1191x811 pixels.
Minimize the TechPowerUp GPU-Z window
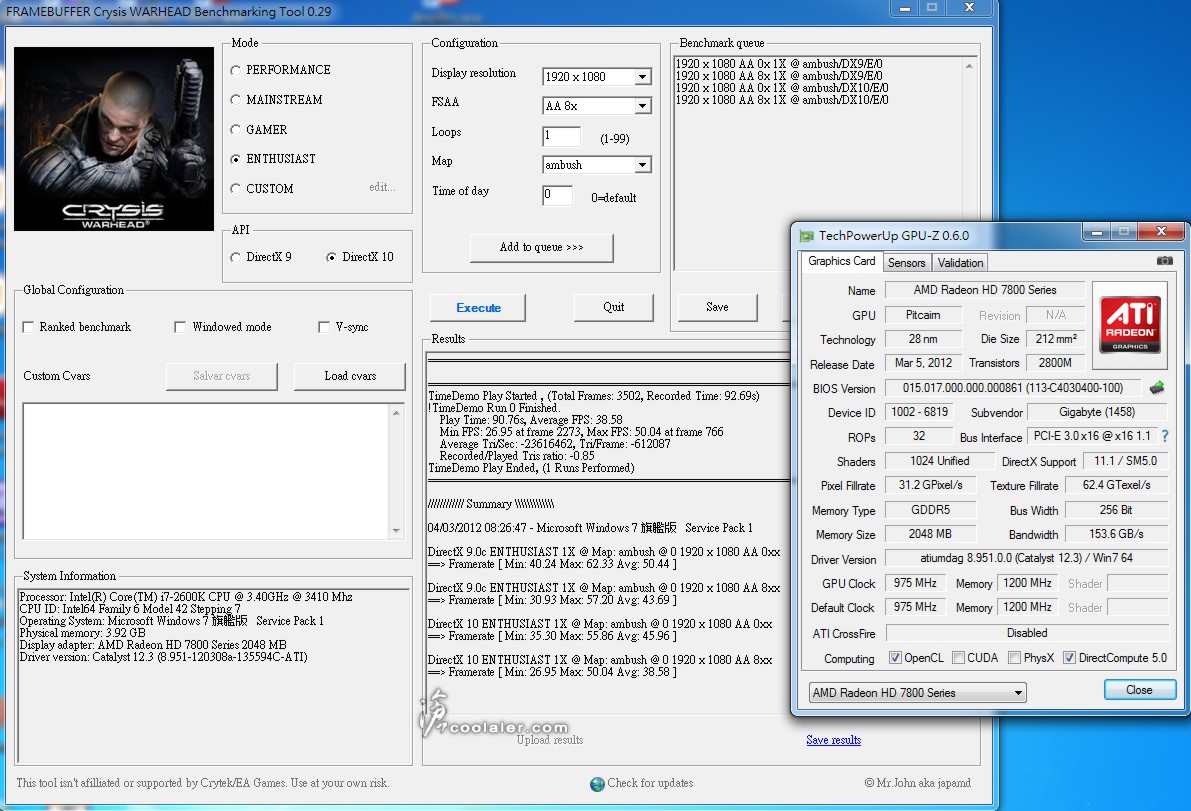coord(1096,232)
